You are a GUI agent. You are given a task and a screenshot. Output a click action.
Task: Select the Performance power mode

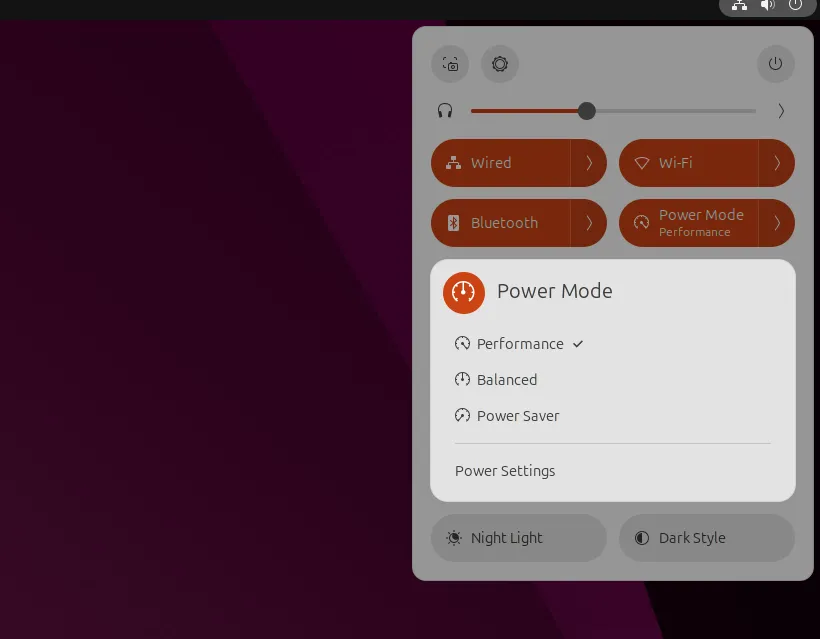[612, 344]
